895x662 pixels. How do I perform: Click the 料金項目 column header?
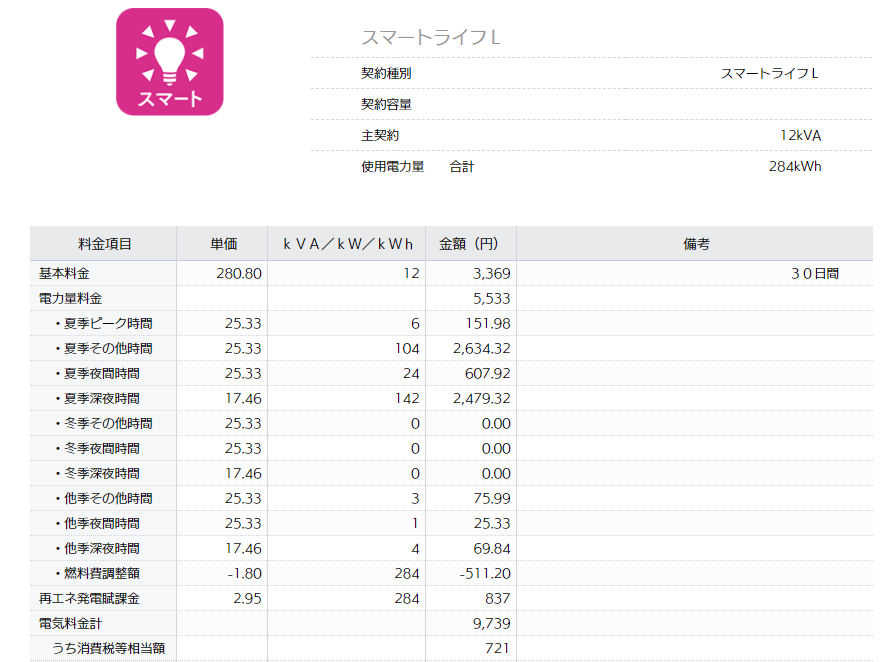104,244
